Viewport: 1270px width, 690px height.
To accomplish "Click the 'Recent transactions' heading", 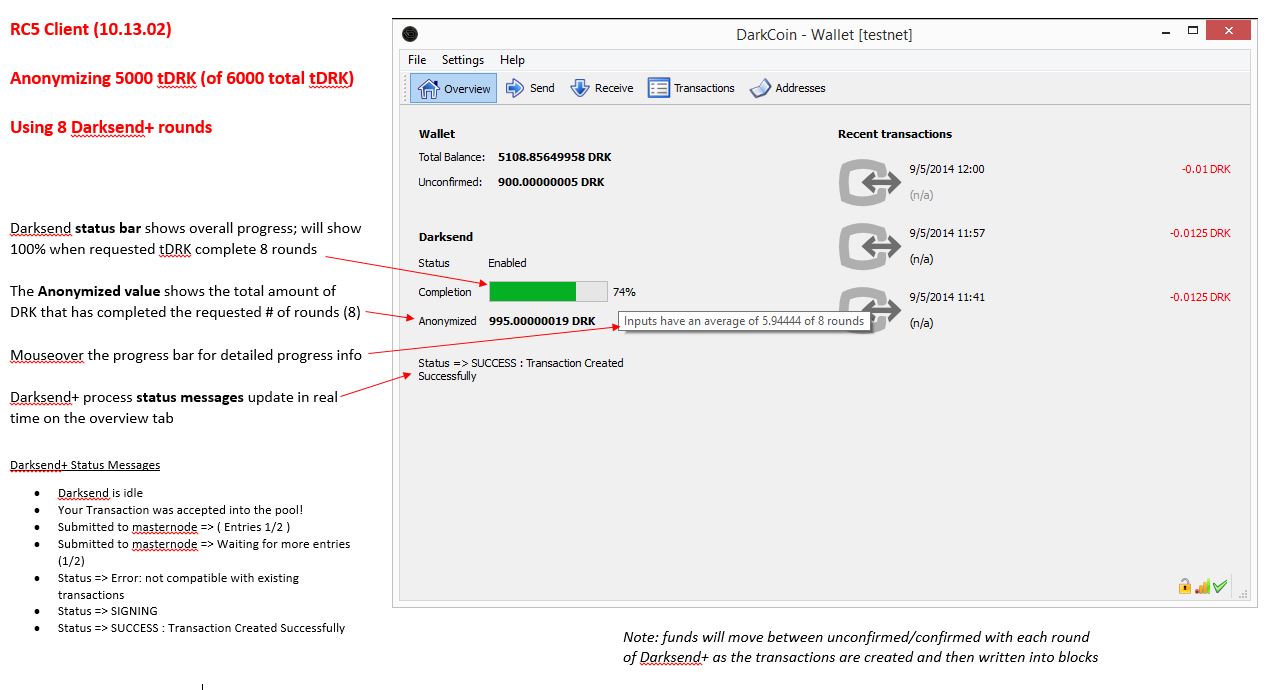I will pos(895,134).
